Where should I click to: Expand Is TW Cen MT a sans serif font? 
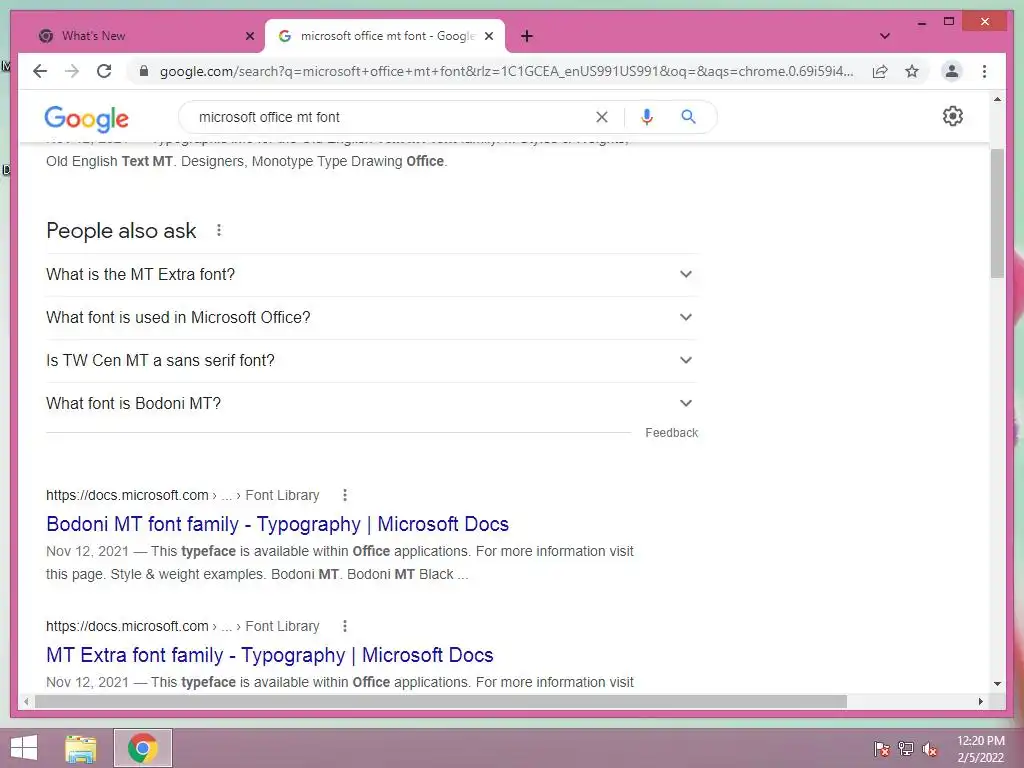372,360
